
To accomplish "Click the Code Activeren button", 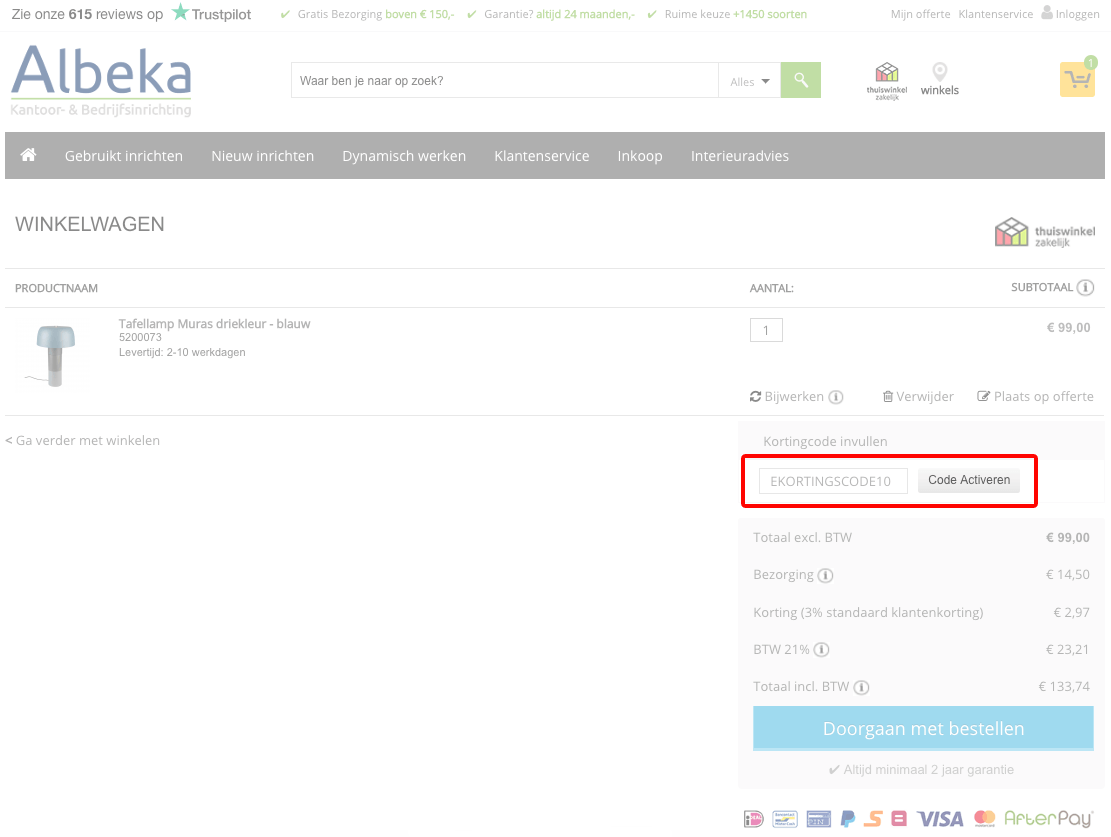I will (969, 481).
